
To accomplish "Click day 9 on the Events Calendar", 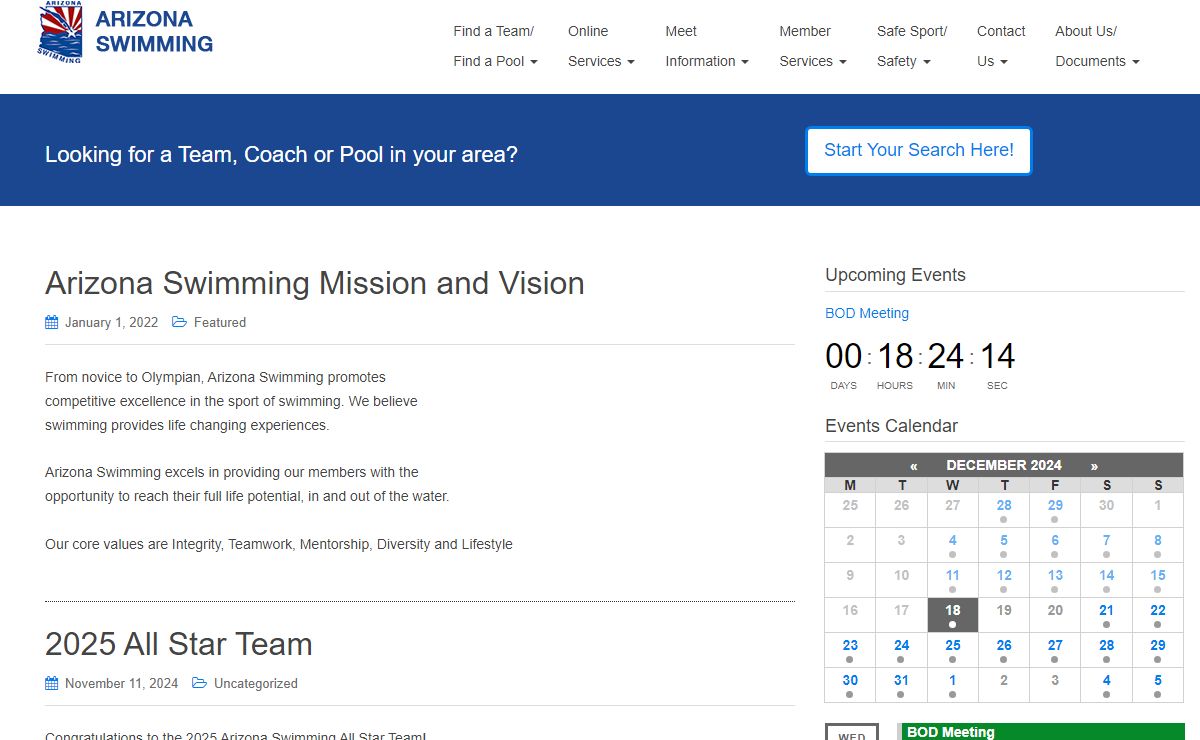I will [850, 580].
